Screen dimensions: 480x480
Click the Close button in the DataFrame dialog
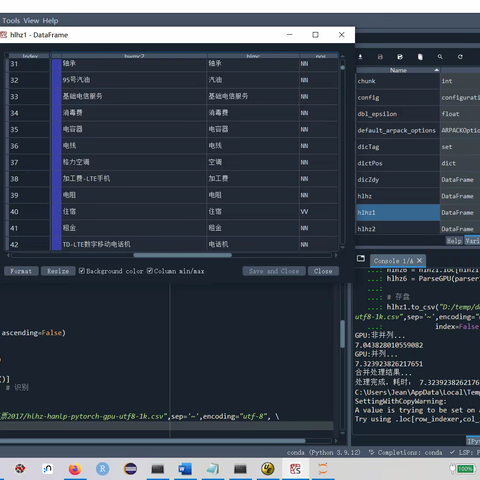(323, 271)
